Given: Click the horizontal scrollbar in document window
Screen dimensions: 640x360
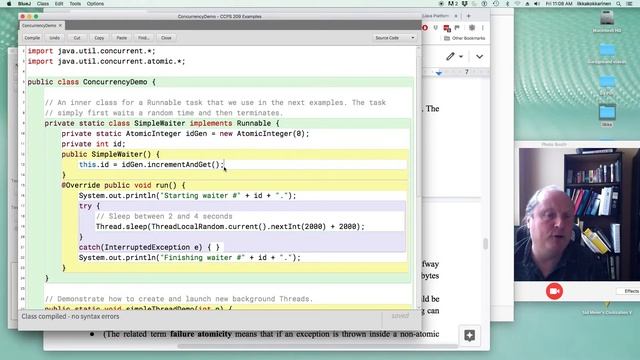Looking at the screenshot, I should coord(318,347).
